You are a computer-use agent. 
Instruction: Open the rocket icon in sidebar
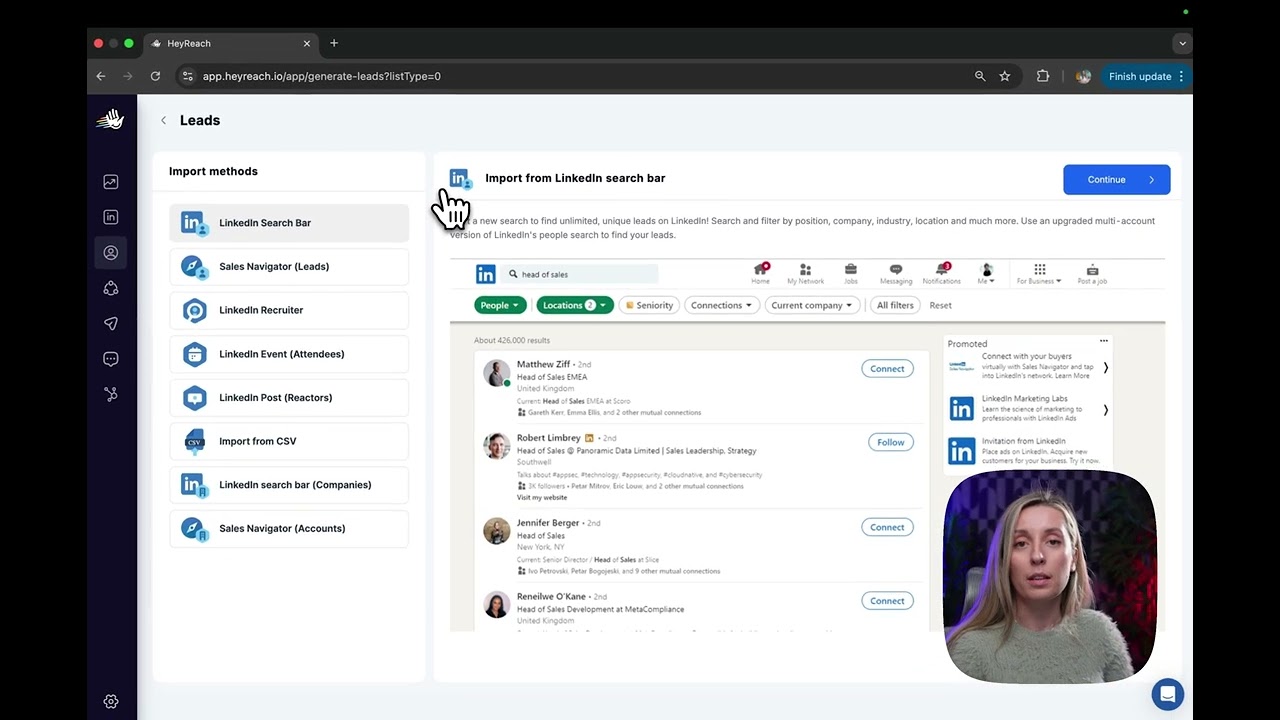[x=111, y=288]
